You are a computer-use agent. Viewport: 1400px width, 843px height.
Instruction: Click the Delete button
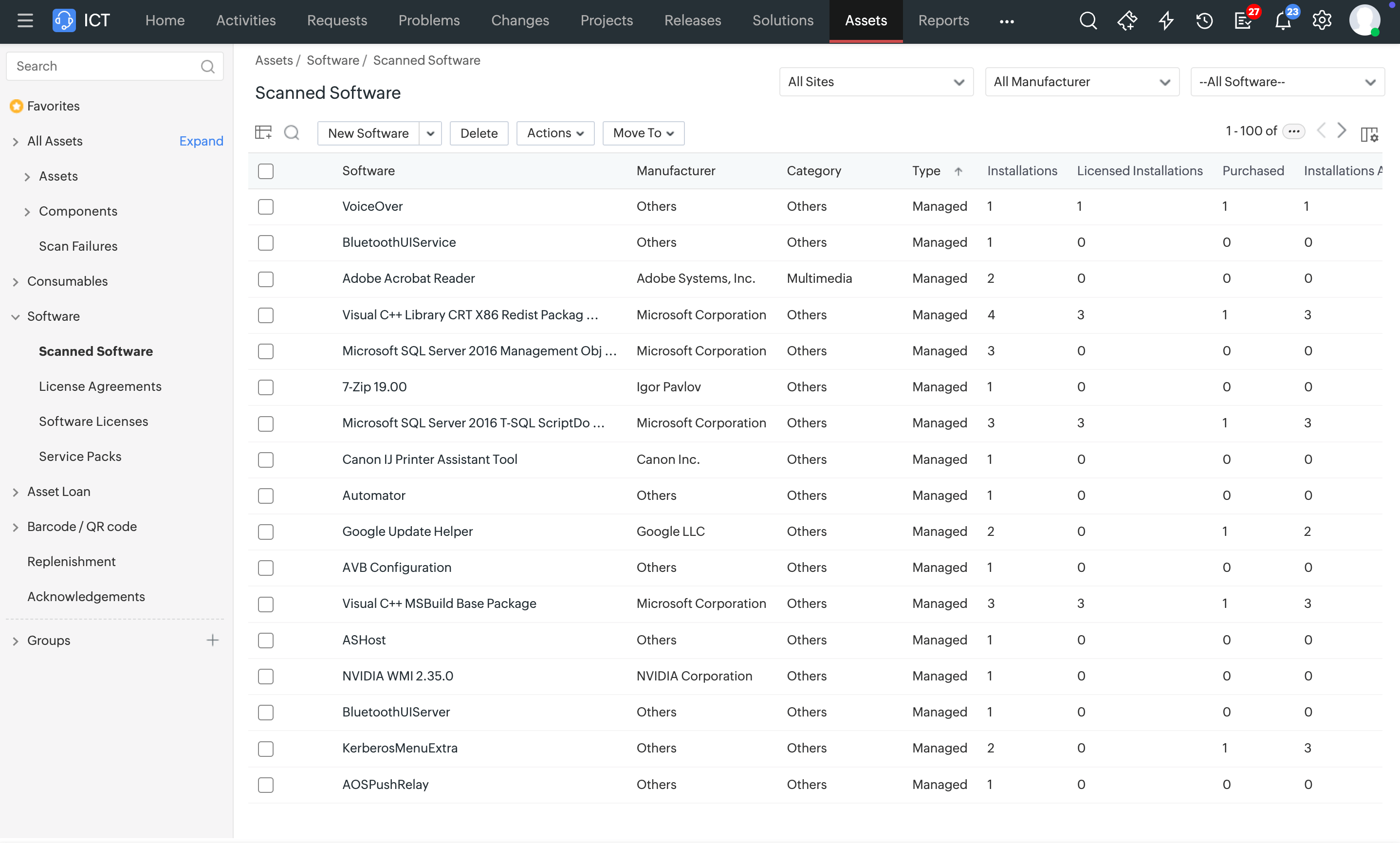coord(479,133)
